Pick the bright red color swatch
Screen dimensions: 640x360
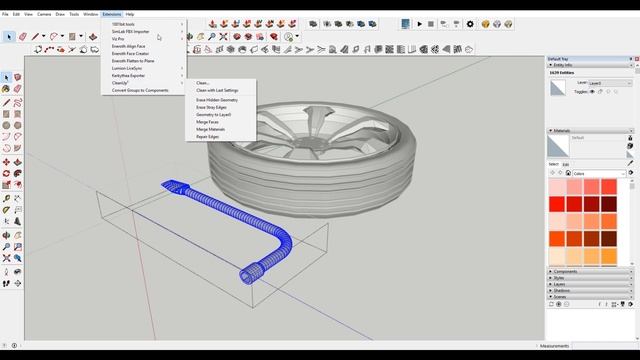click(557, 204)
